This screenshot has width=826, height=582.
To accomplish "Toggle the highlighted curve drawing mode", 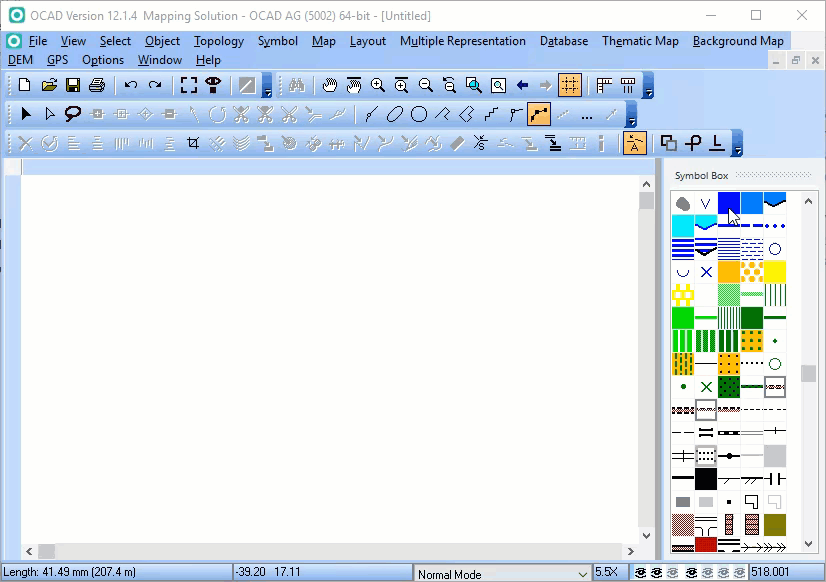I will pyautogui.click(x=539, y=114).
